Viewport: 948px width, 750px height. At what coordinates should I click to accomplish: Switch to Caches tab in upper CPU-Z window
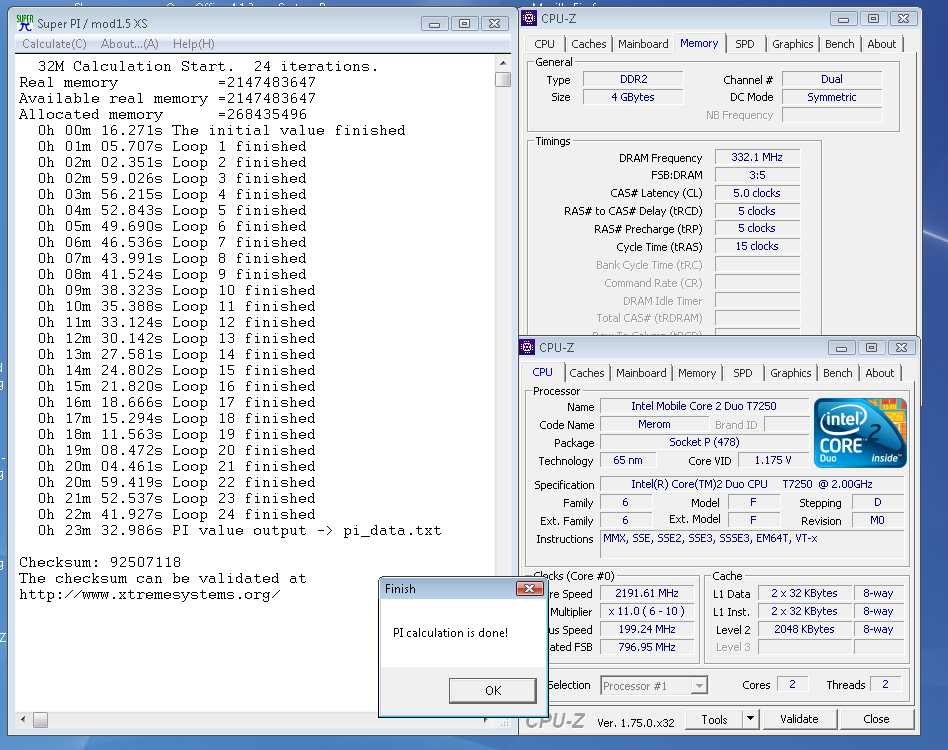tap(588, 44)
